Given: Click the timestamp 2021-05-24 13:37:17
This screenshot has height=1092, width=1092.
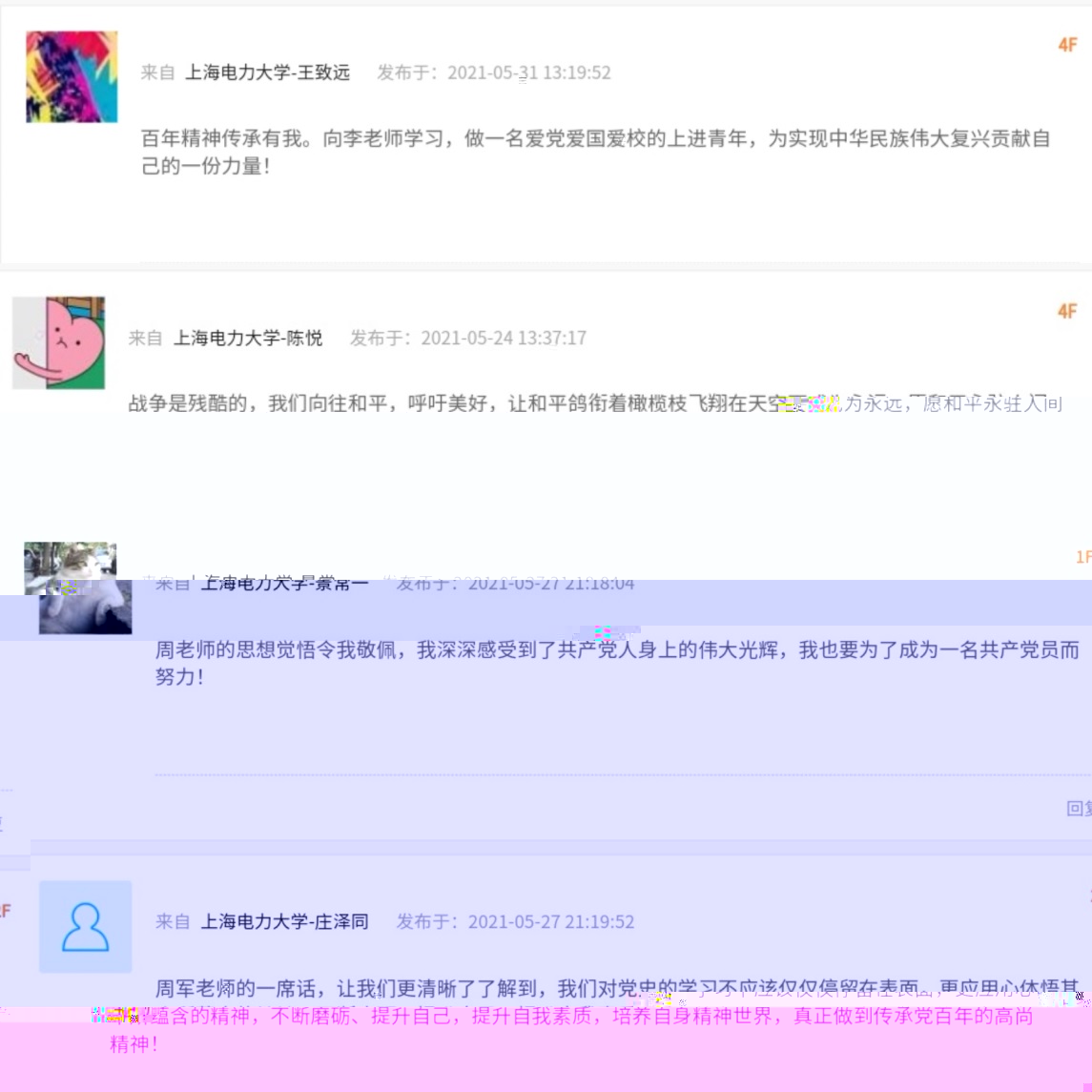Looking at the screenshot, I should 504,338.
